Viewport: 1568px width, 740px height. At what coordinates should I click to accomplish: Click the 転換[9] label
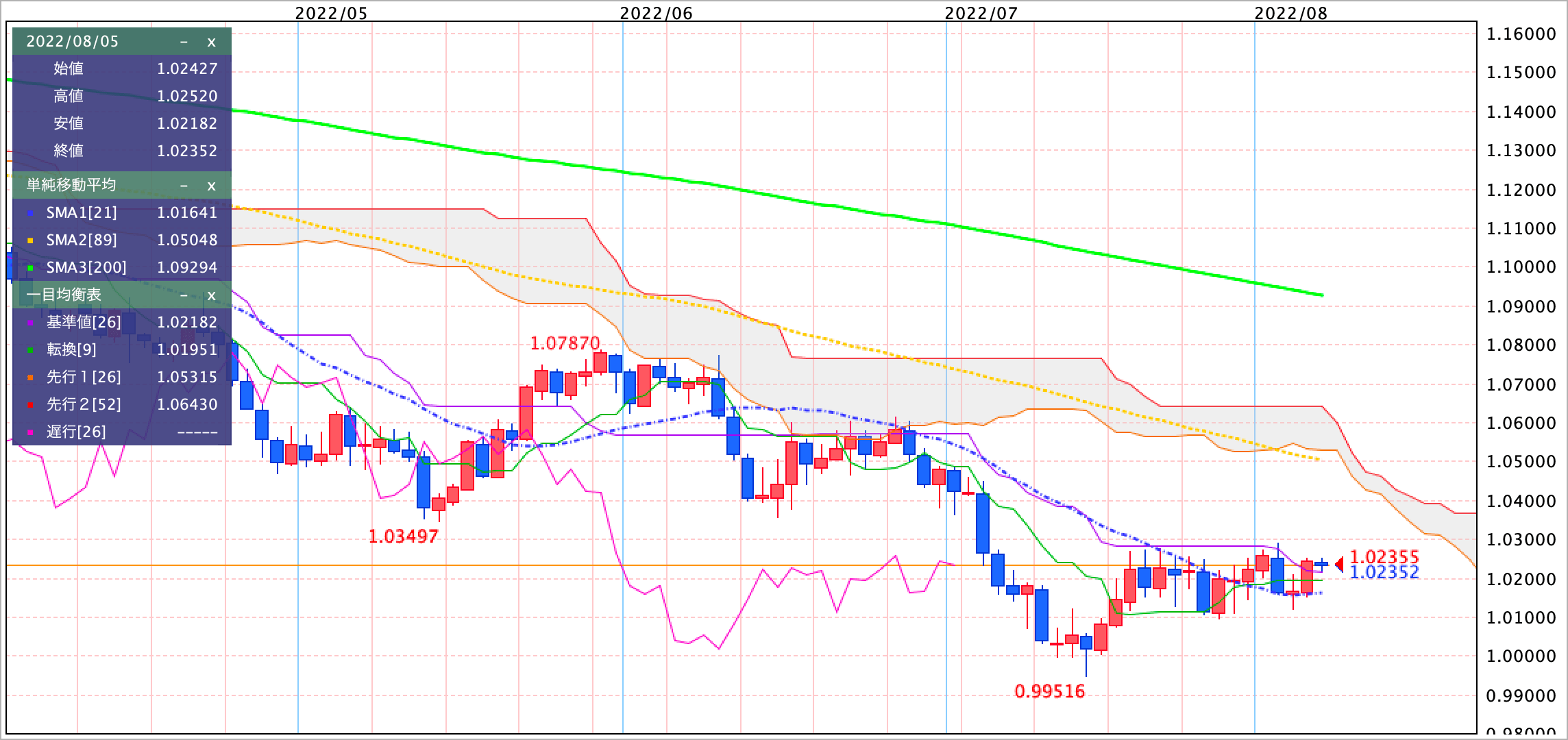coord(71,349)
